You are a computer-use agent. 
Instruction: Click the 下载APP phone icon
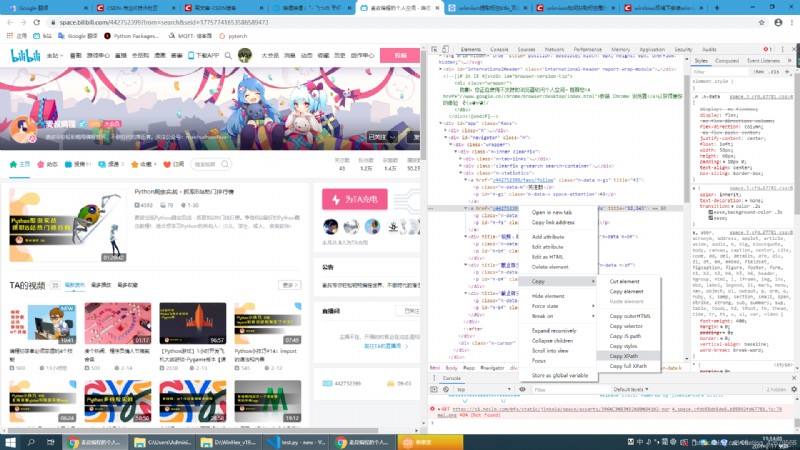pos(191,55)
